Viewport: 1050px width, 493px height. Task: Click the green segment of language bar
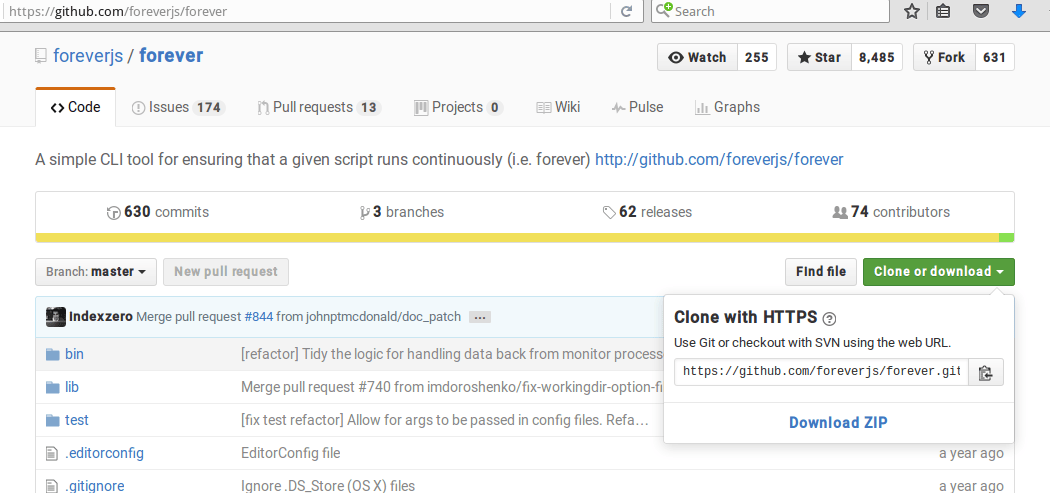(1006, 238)
